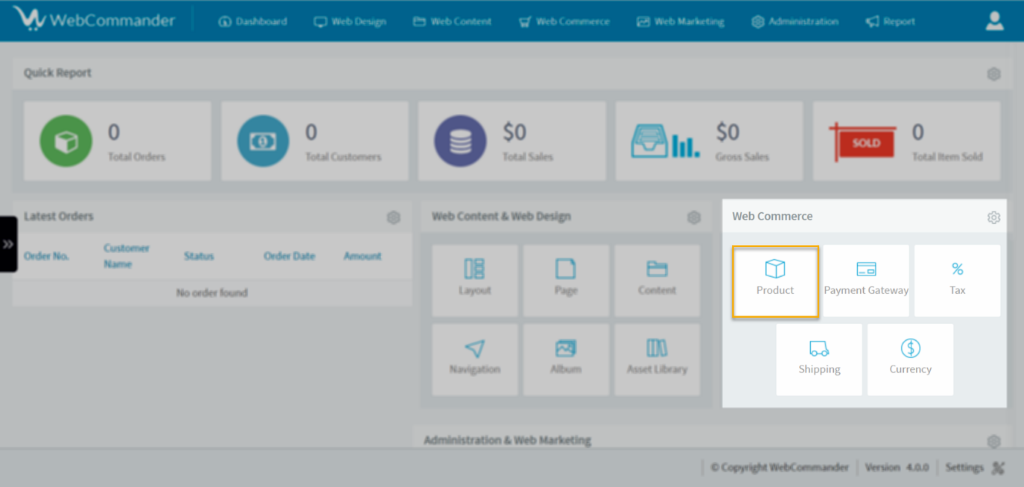Open the Content tile

[x=657, y=281]
